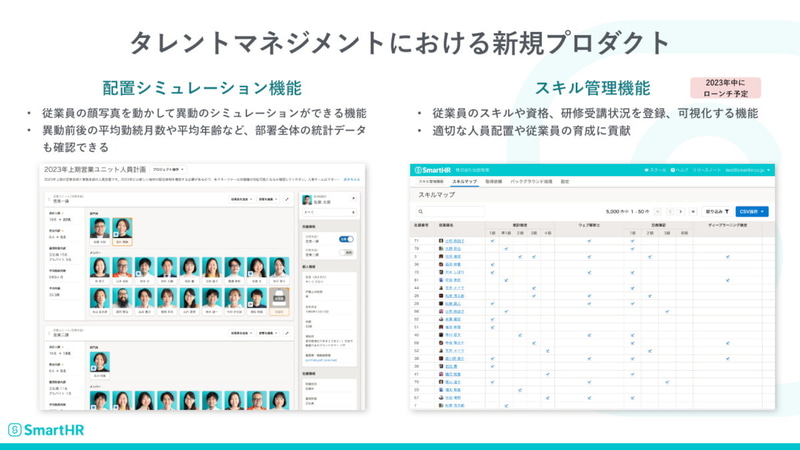The height and width of the screenshot is (450, 800).
Task: Switch to the スキルマップ tab
Action: click(x=464, y=182)
